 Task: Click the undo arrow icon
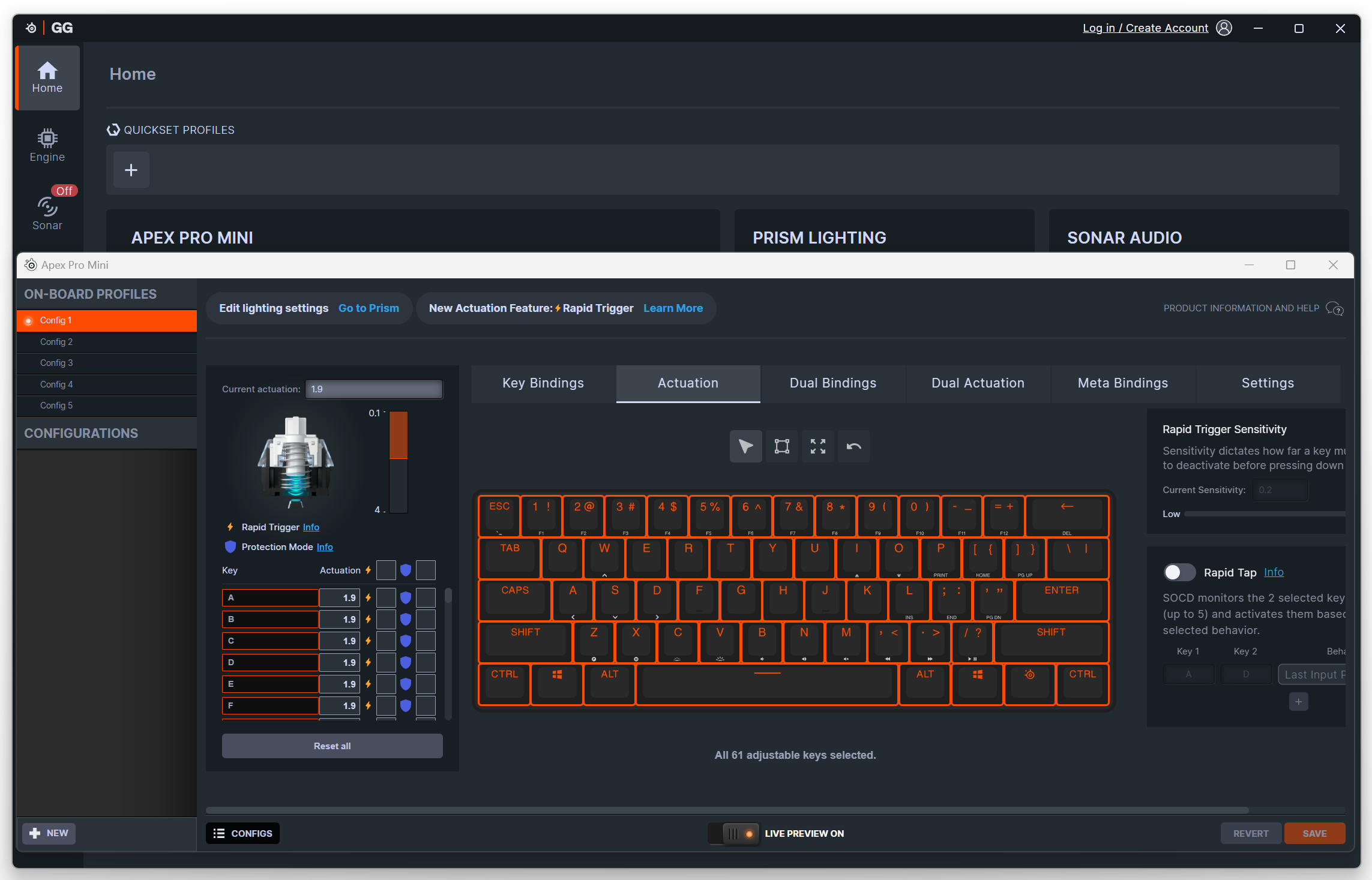pos(853,446)
